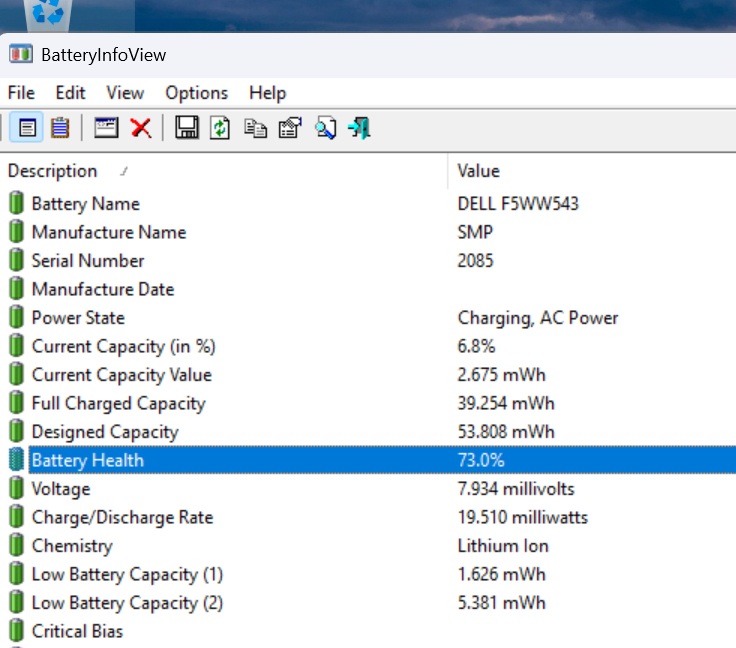Select the Power State row
This screenshot has height=648, width=736.
coord(368,317)
